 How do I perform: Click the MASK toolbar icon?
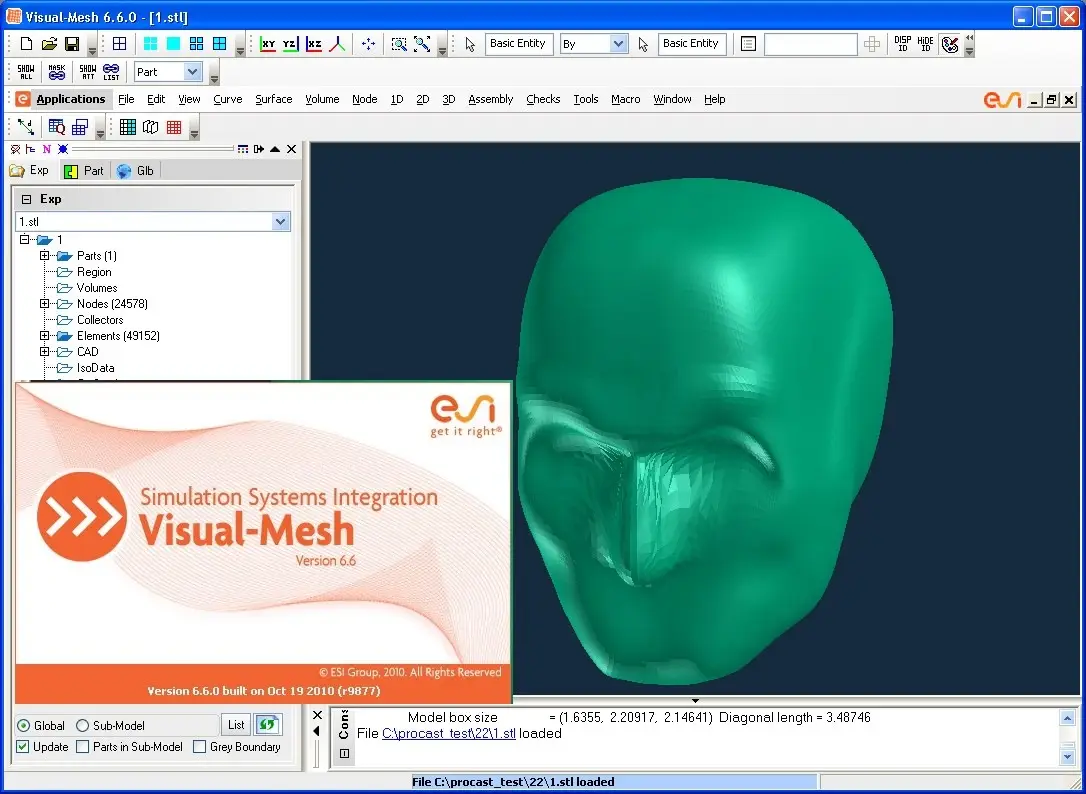point(57,71)
